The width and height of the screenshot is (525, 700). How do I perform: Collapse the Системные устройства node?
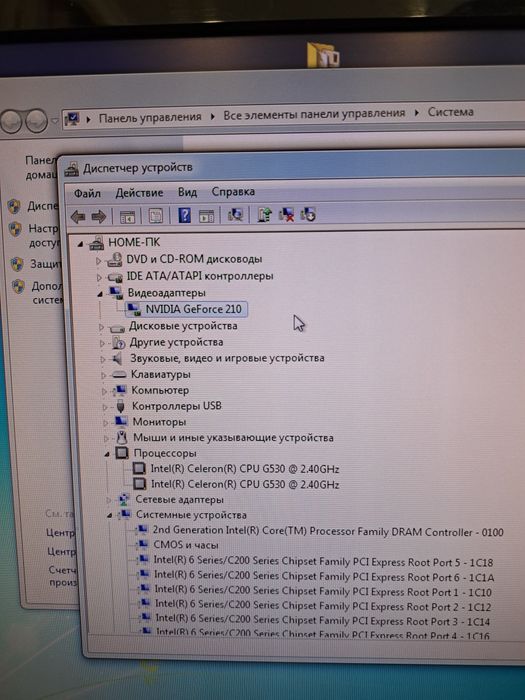point(109,516)
